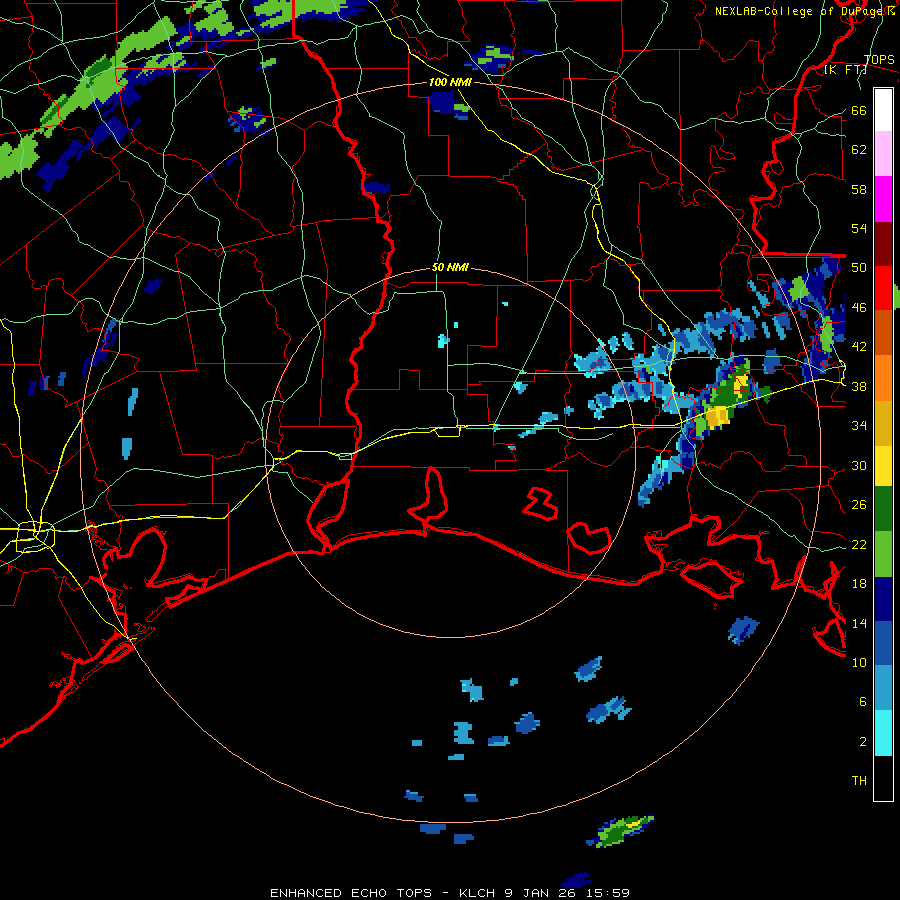Pick the gold legend swatch
Screen dimensions: 900x900
pyautogui.click(x=883, y=424)
